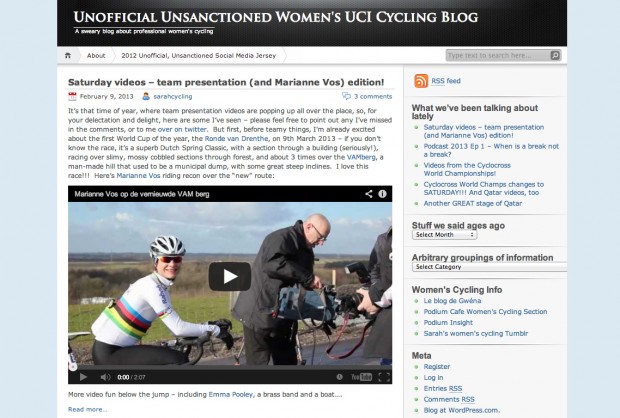Open the Select Month dropdown
620x418 pixels.
444,235
